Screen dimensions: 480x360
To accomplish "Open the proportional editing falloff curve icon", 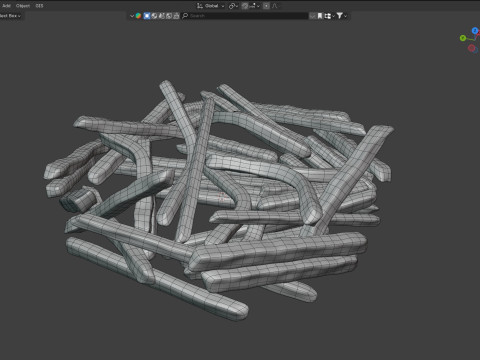I will (275, 6).
